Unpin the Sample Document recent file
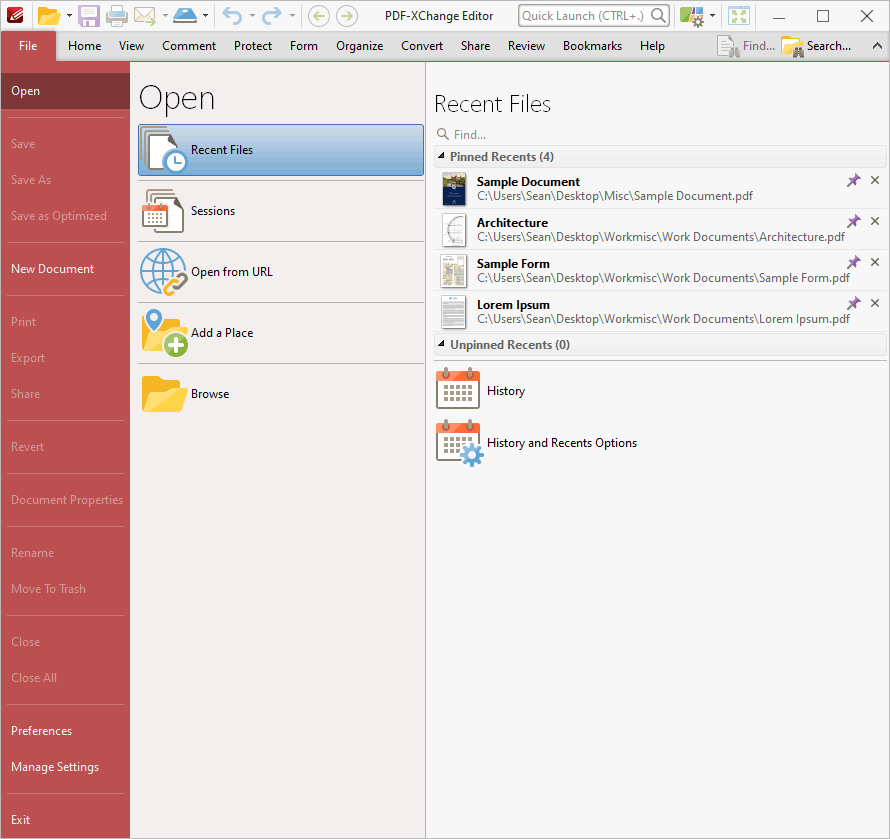 (853, 181)
